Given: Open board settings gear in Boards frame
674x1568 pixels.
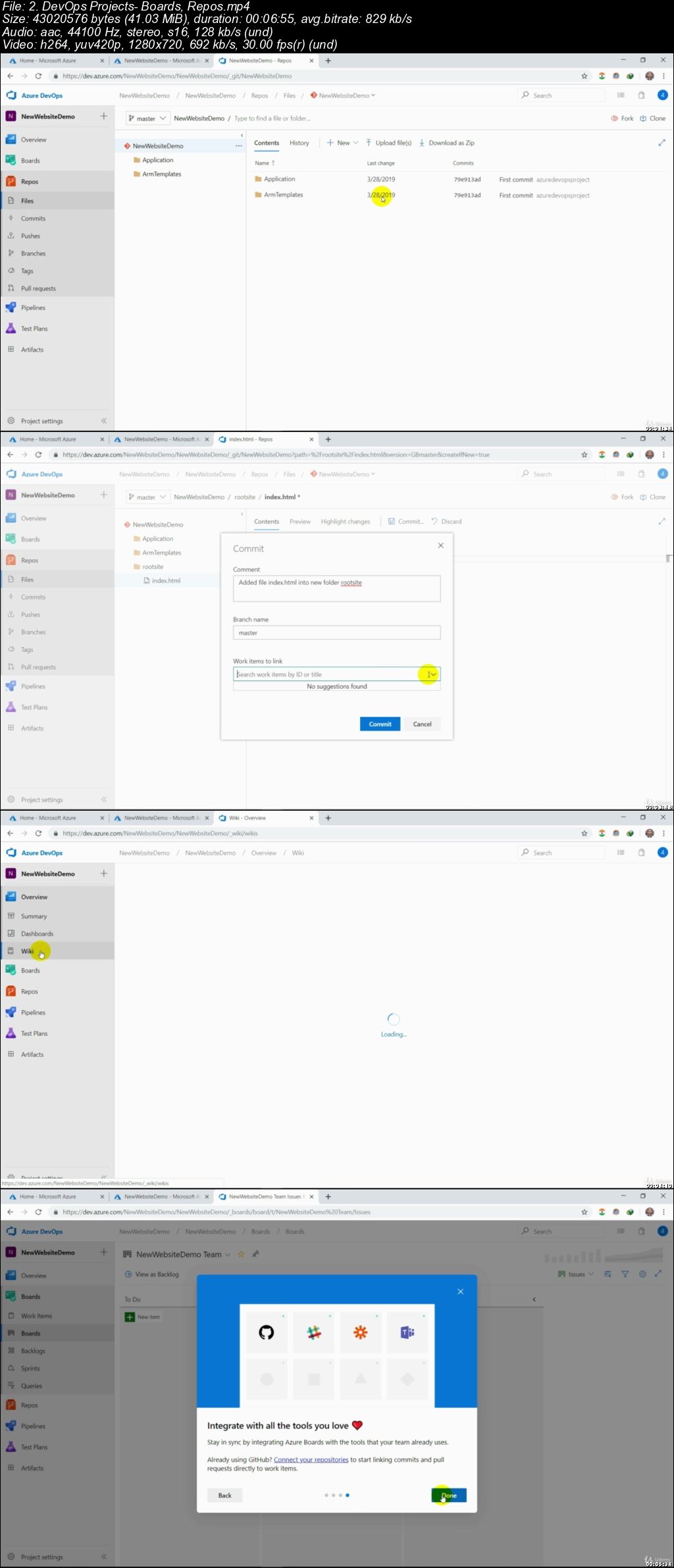Looking at the screenshot, I should tap(643, 1274).
